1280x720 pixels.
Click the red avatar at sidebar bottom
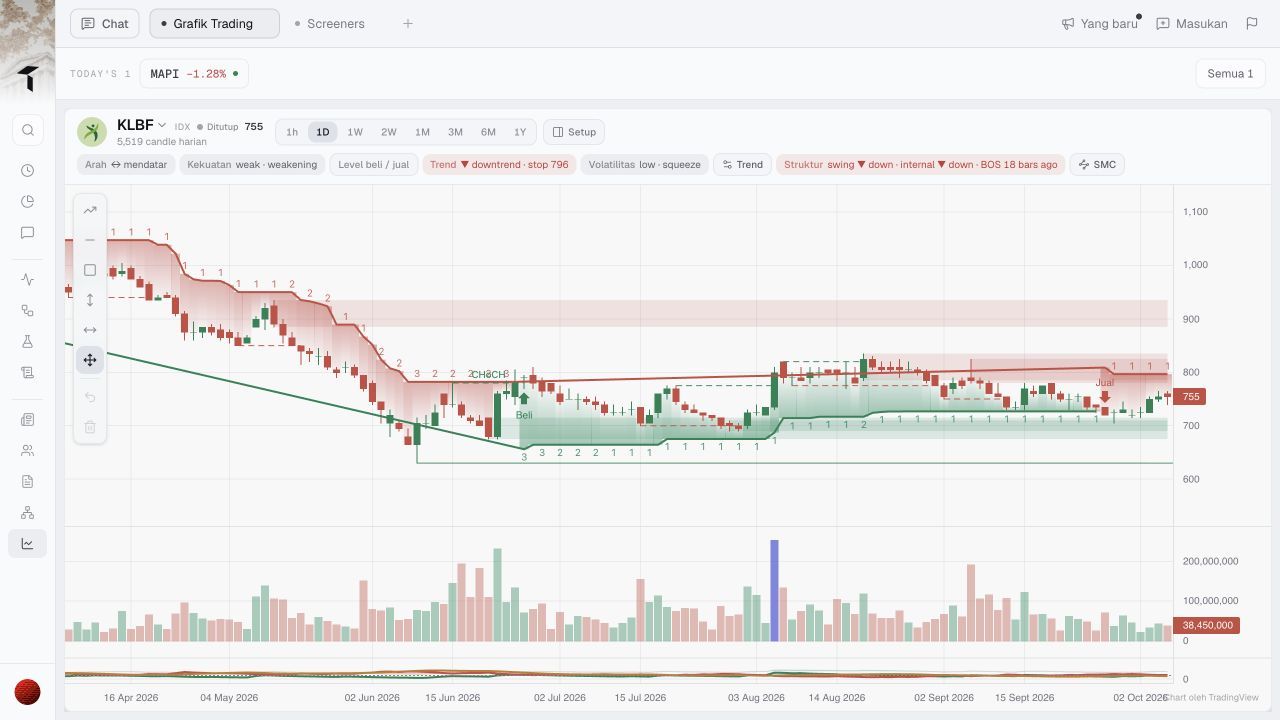pos(27,692)
